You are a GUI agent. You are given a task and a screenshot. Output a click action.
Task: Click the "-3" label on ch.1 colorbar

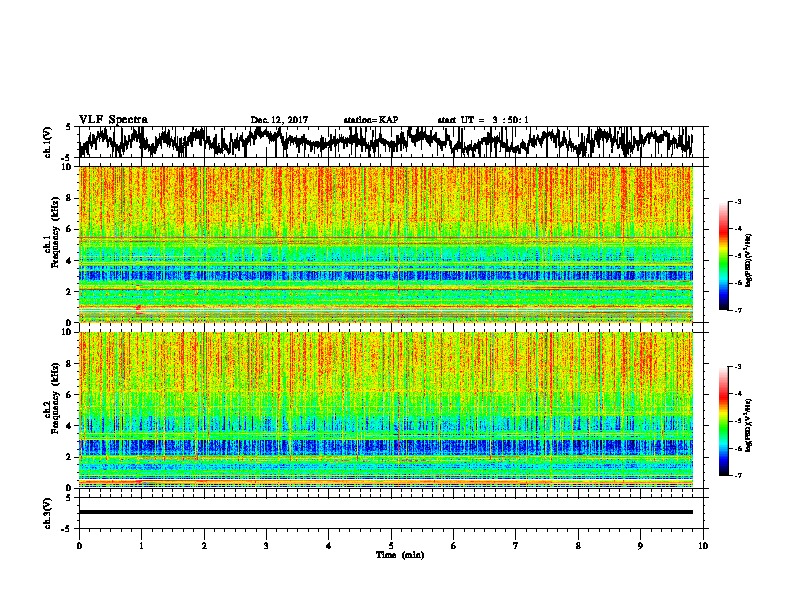[x=738, y=201]
